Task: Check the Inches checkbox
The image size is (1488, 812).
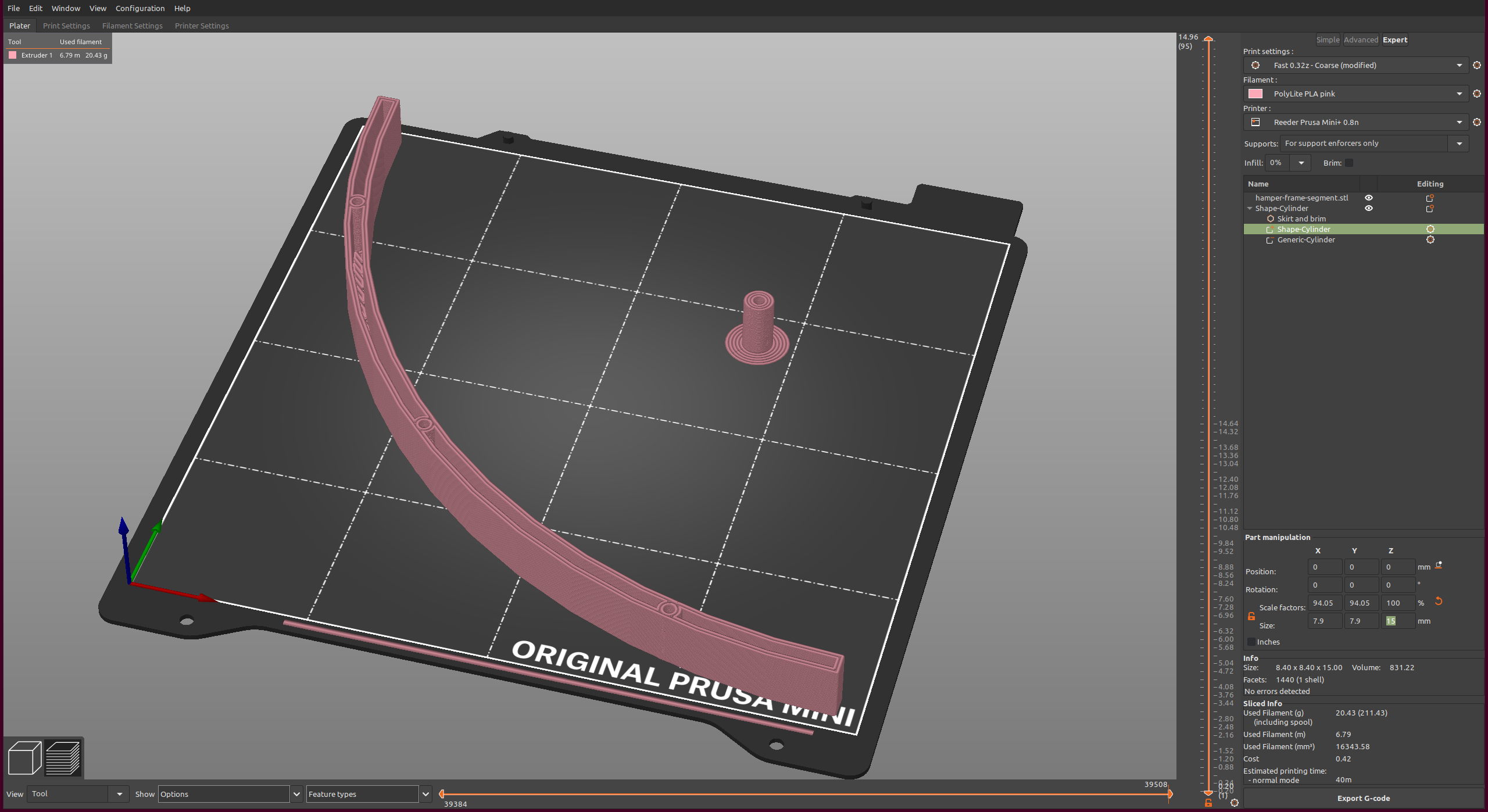Action: tap(1251, 642)
